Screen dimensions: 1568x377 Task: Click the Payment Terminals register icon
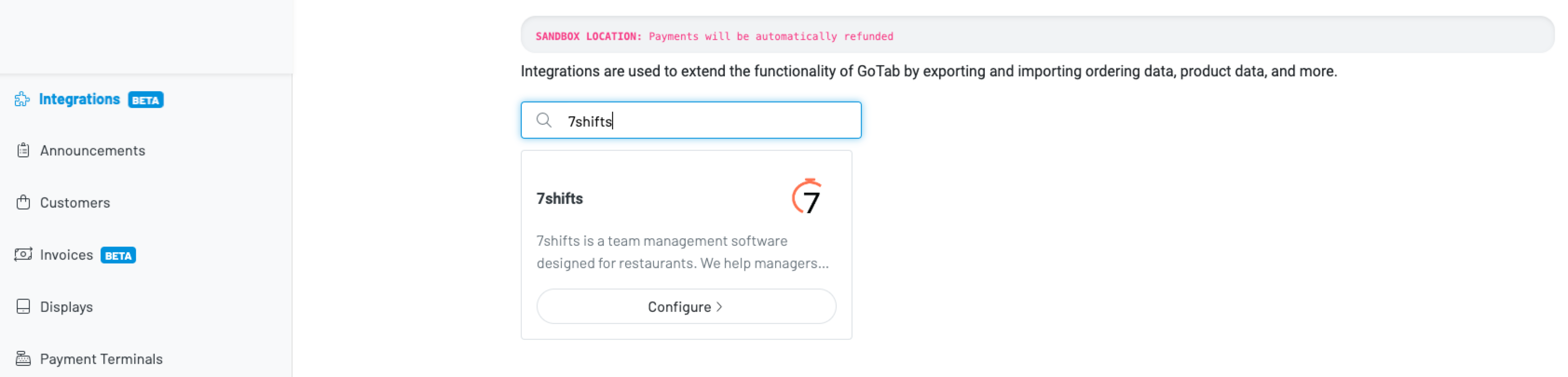coord(23,359)
